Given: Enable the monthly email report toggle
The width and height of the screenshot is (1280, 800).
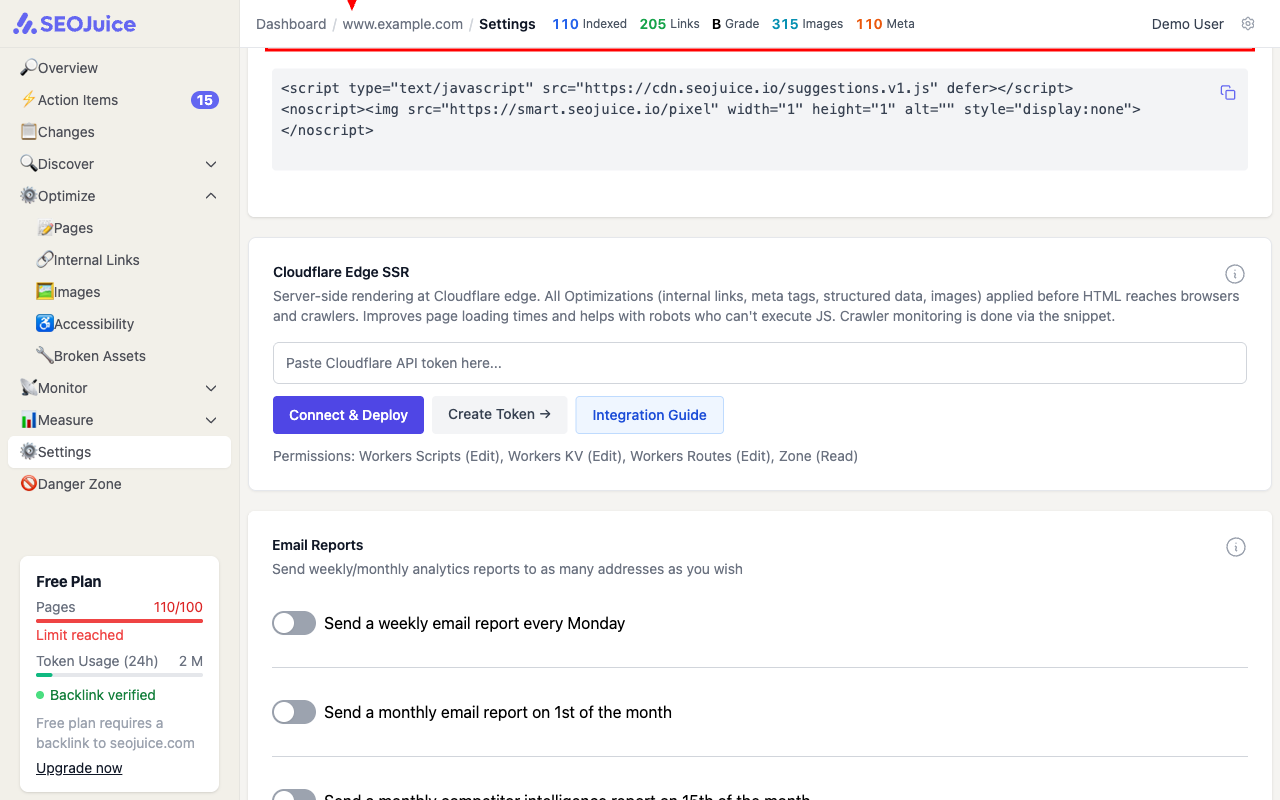Looking at the screenshot, I should pyautogui.click(x=294, y=712).
